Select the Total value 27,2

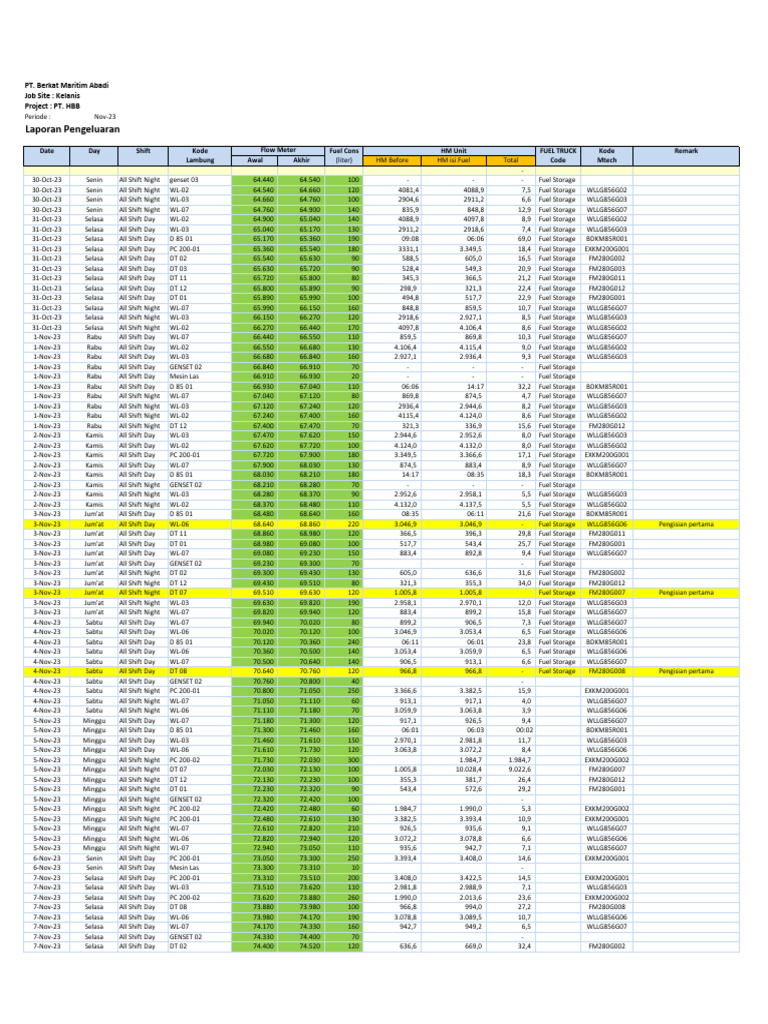(524, 907)
